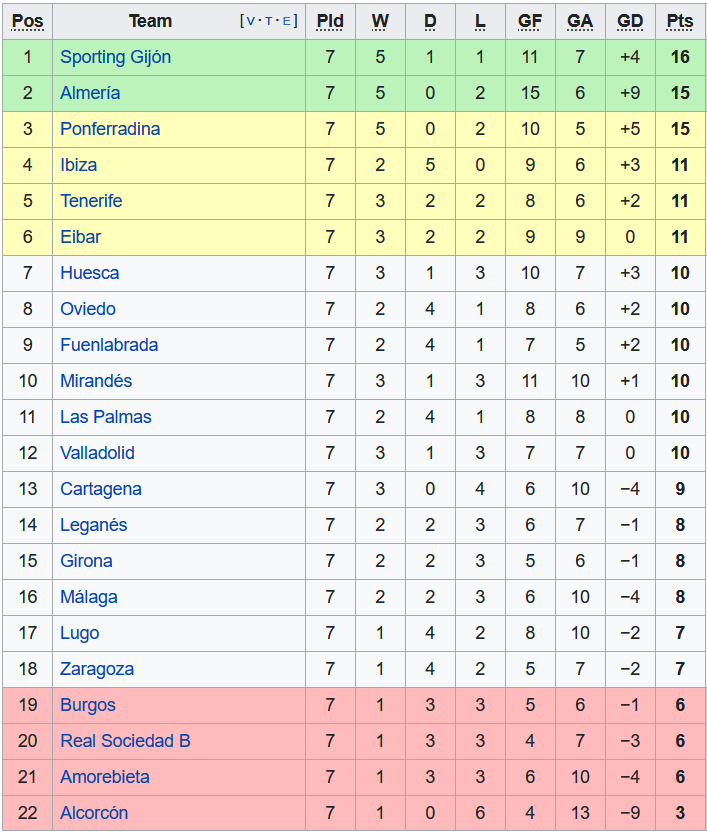The height and width of the screenshot is (832, 707).
Task: Select the Ibiza team link
Action: 78,165
